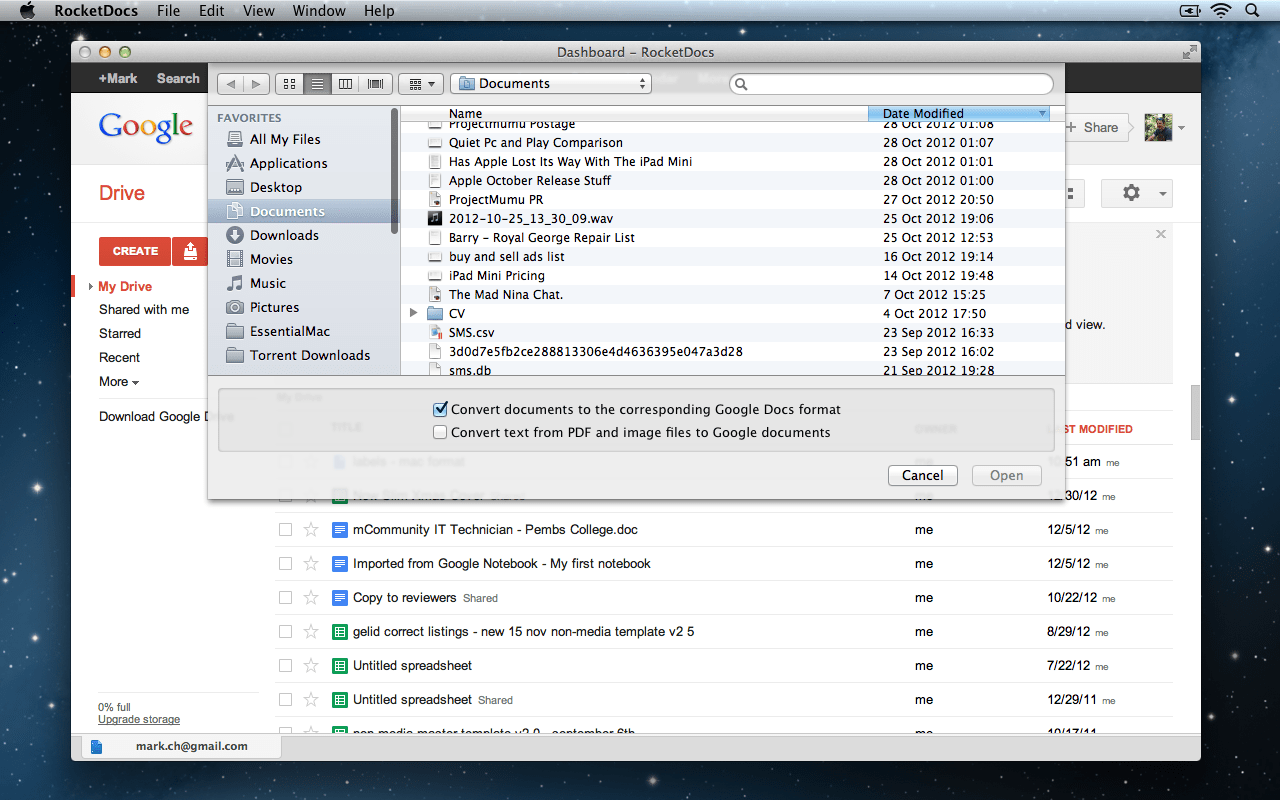Star the gelid correct listings spreadsheet
This screenshot has height=800, width=1280.
311,632
